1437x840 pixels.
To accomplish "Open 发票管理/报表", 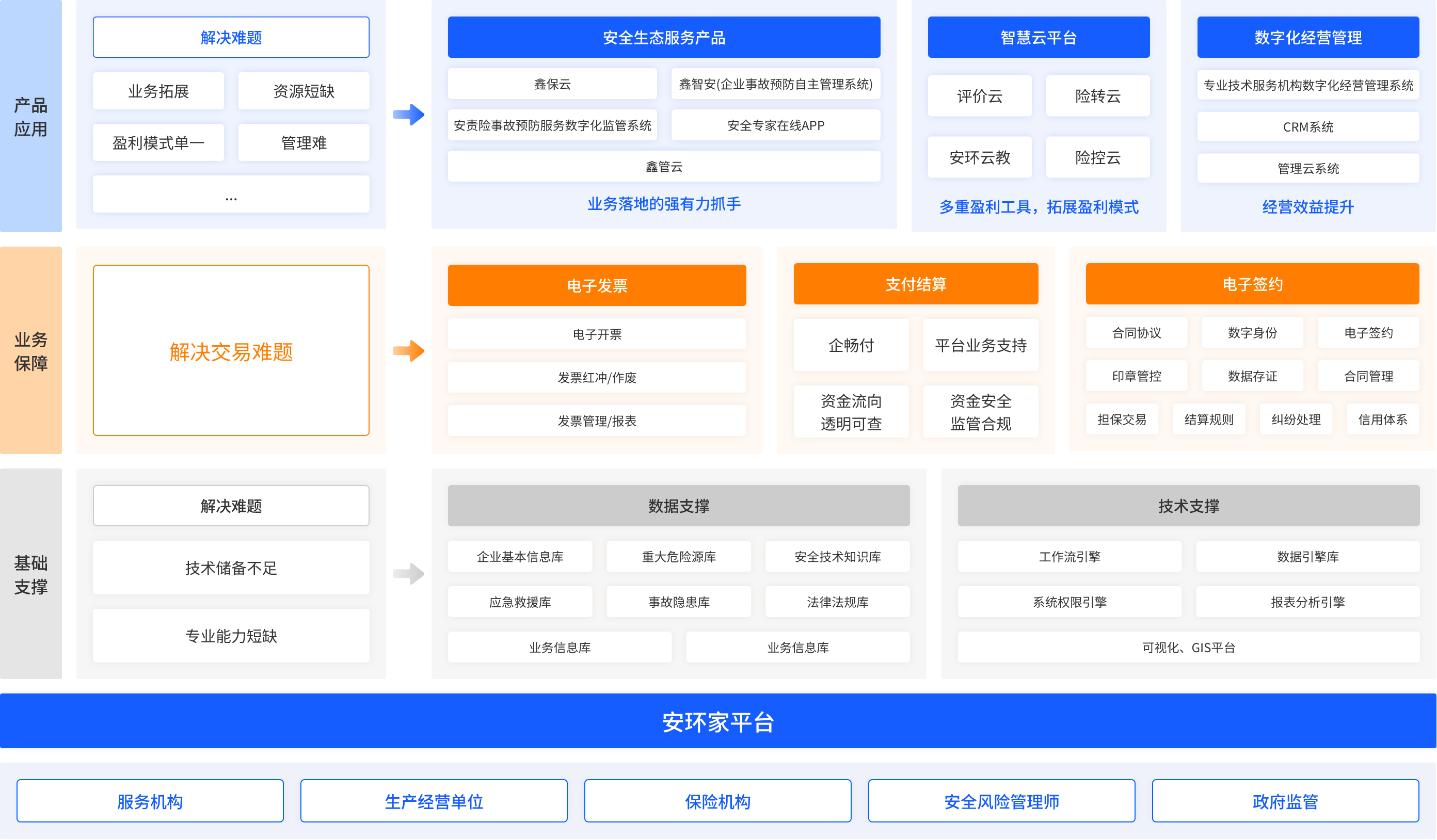I will tap(597, 421).
